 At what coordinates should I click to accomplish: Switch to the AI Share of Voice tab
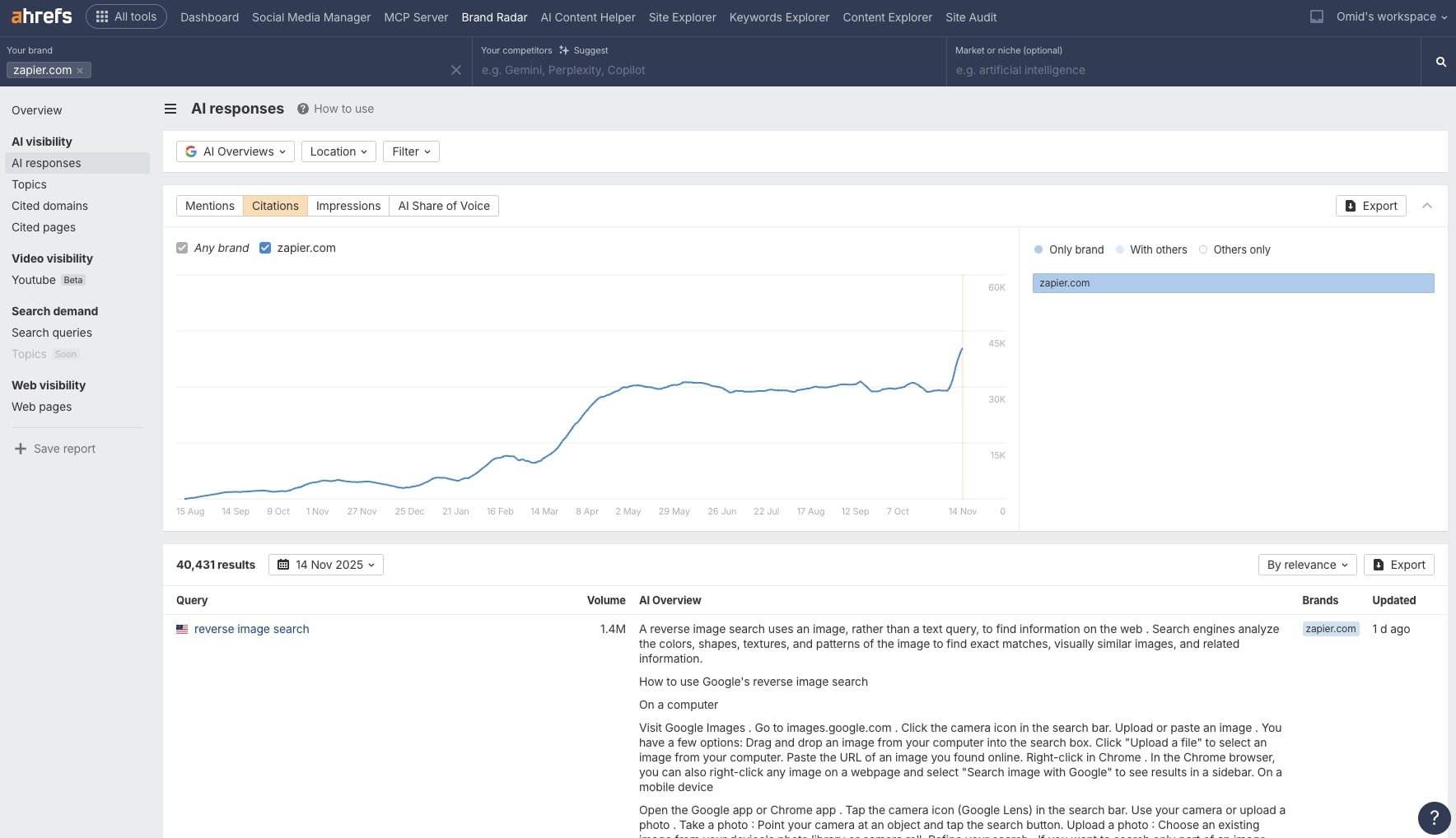[444, 206]
